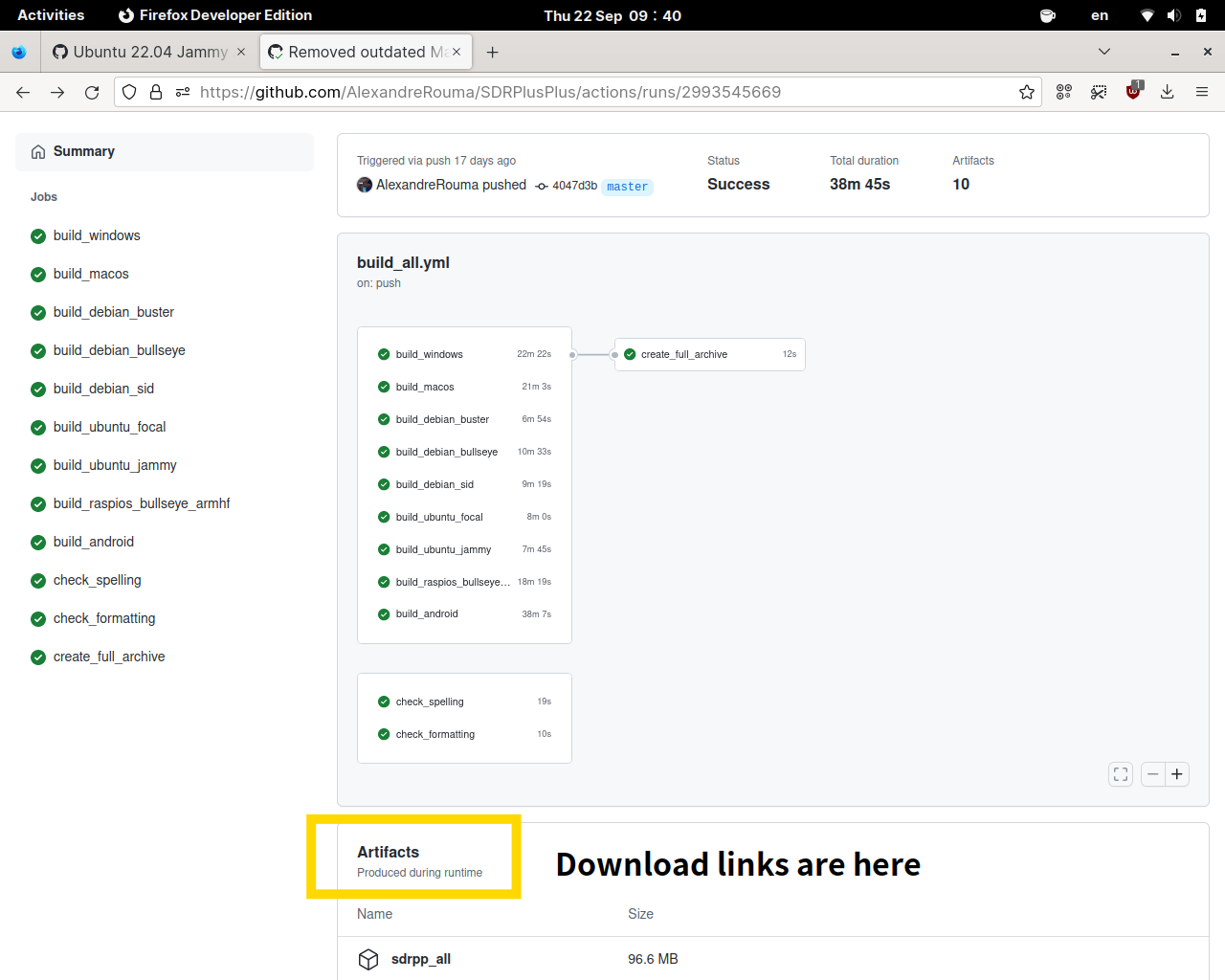Click the fullscreen icon on the workflow graph
Viewport: 1225px width, 980px height.
tap(1120, 774)
